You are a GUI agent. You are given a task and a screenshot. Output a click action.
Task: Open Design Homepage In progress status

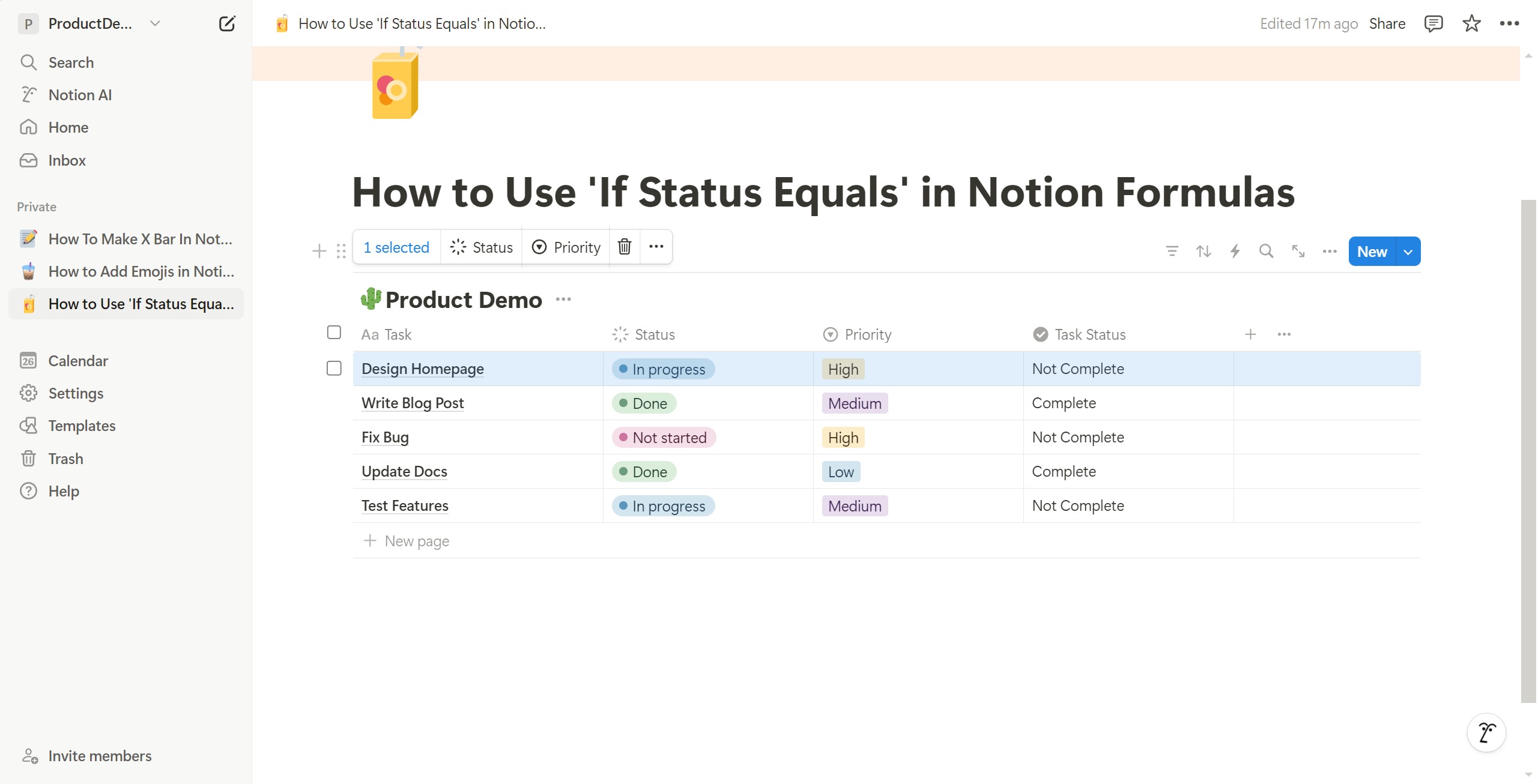click(663, 369)
